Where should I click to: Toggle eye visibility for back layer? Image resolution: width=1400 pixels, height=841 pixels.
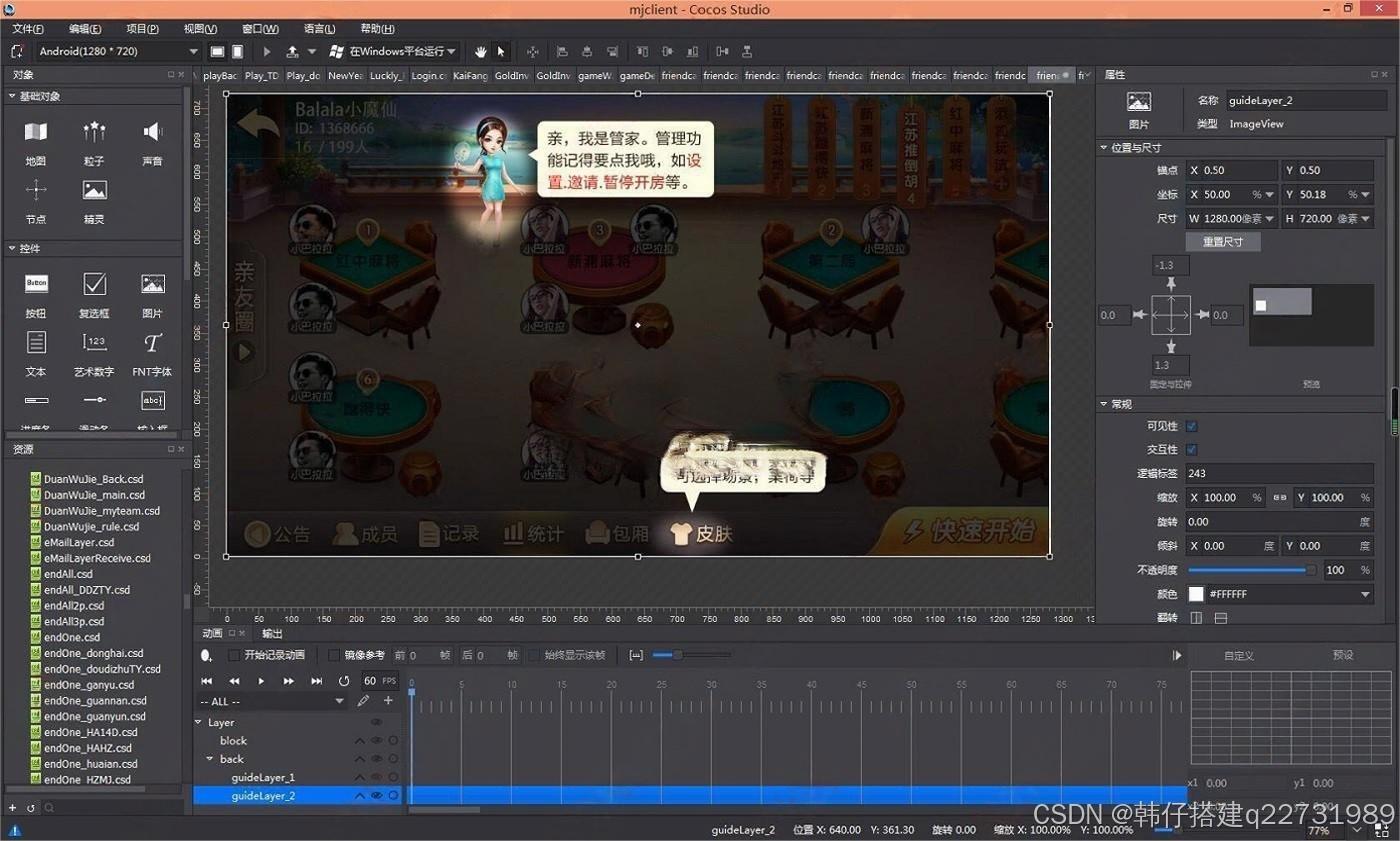click(x=377, y=759)
